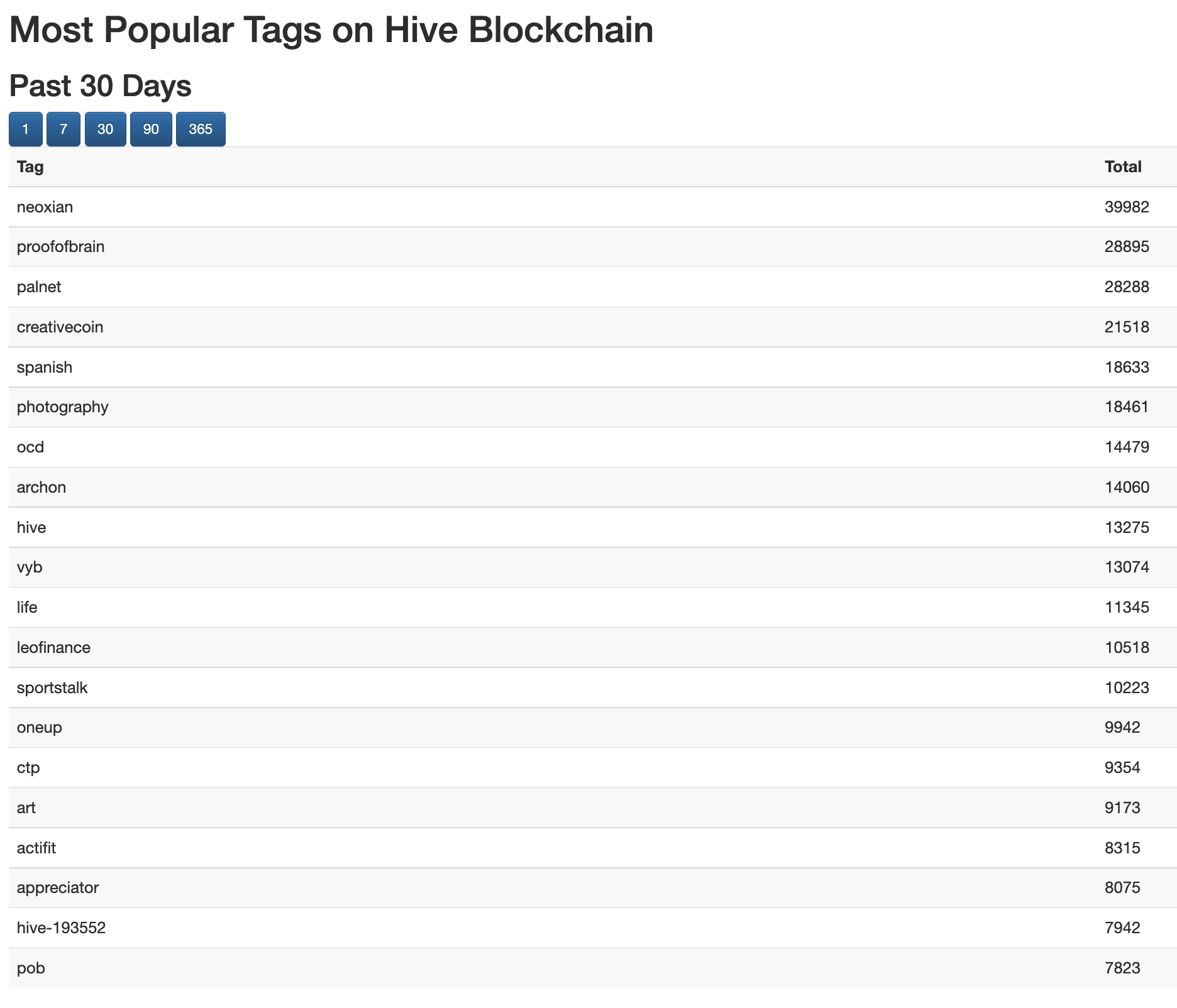Select the neoxian tag row
The image size is (1177, 1008).
(593, 207)
